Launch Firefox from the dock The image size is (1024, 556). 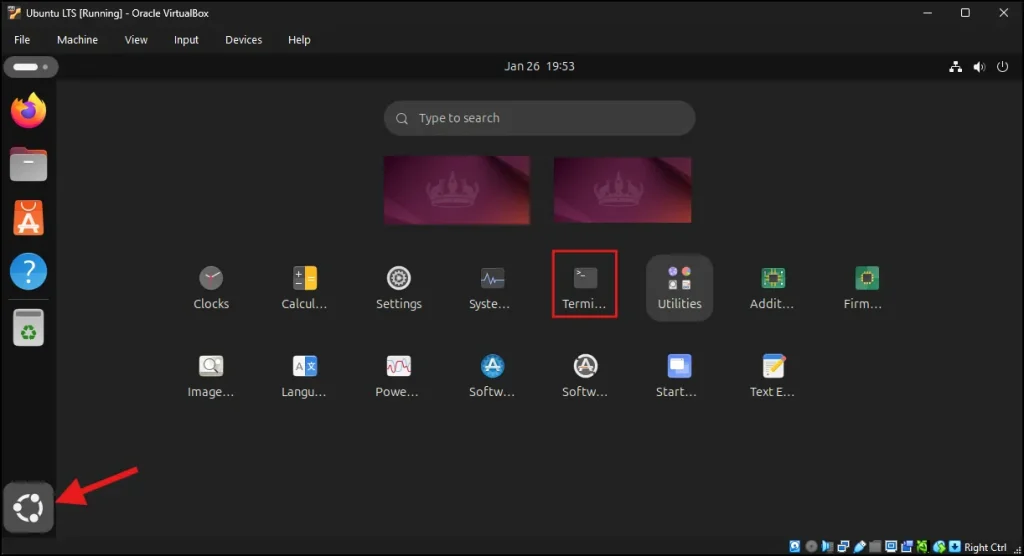(x=28, y=110)
